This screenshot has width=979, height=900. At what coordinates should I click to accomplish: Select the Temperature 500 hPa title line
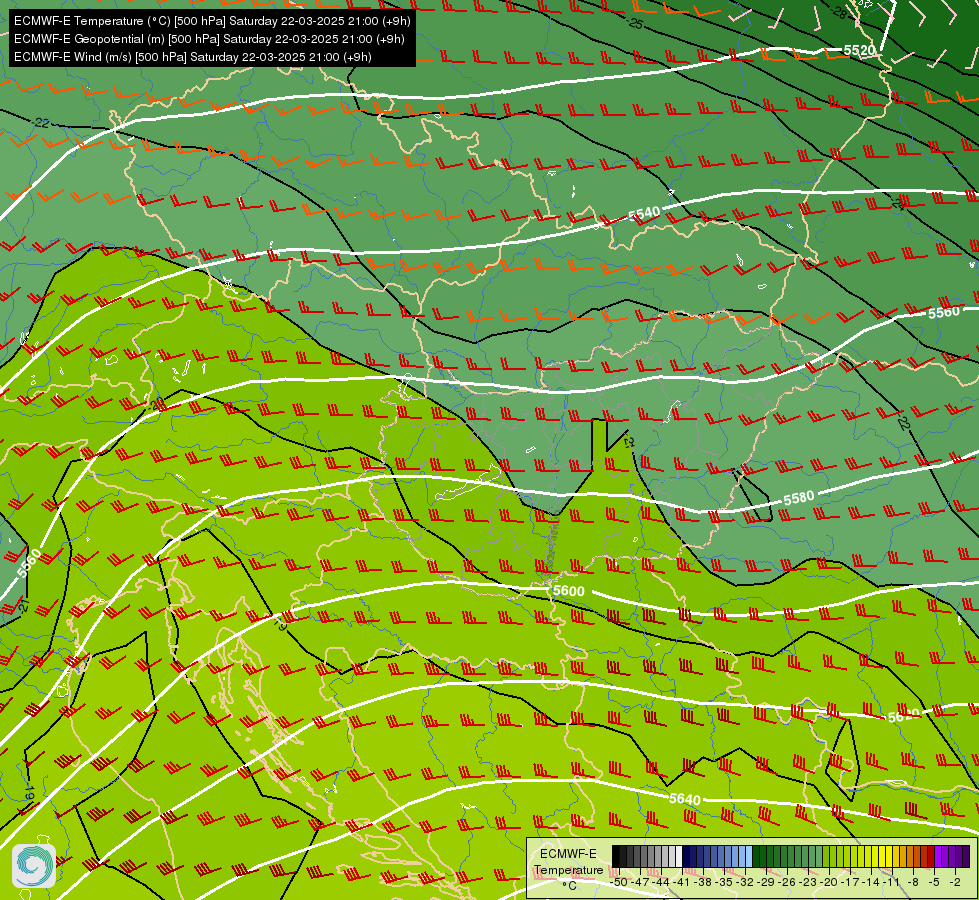[212, 21]
